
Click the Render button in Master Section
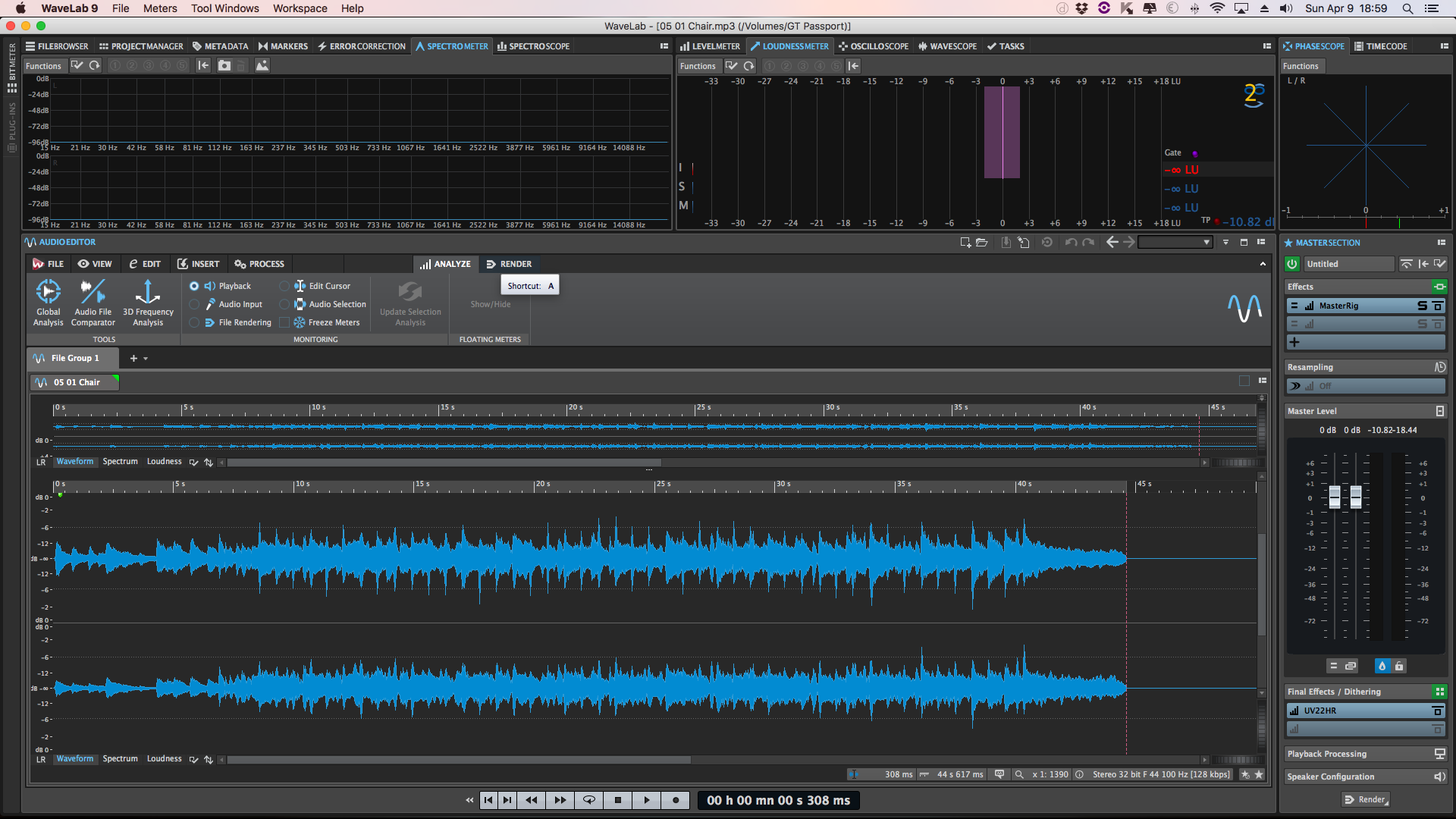[1365, 799]
